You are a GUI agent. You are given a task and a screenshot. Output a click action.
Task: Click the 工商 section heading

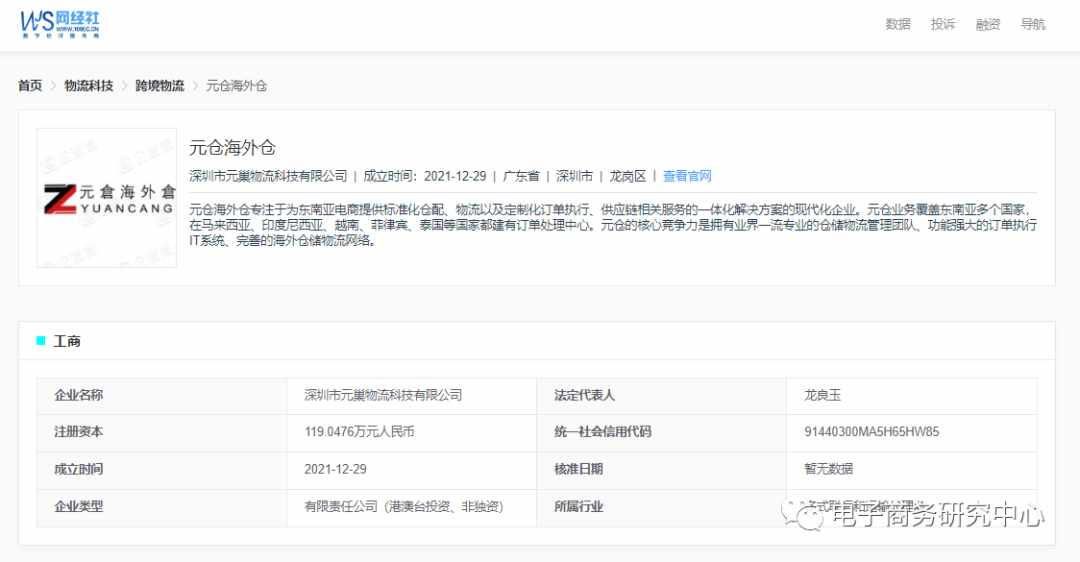point(68,341)
